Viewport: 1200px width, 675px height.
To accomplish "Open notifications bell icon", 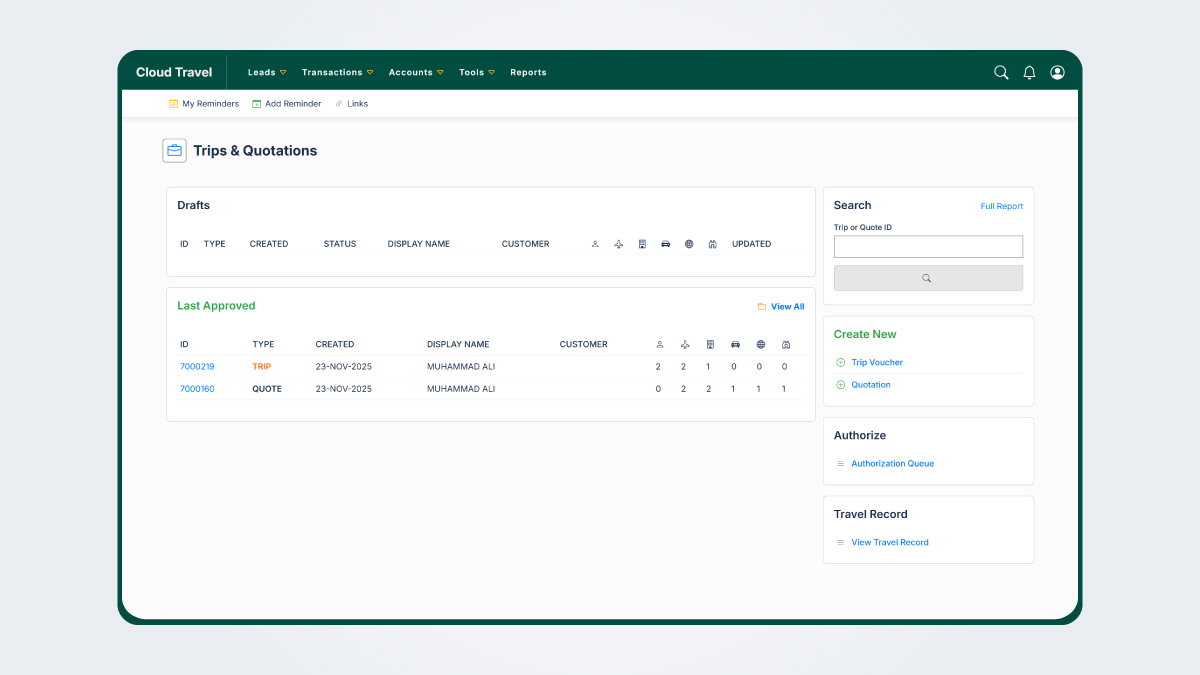I will click(x=1029, y=73).
